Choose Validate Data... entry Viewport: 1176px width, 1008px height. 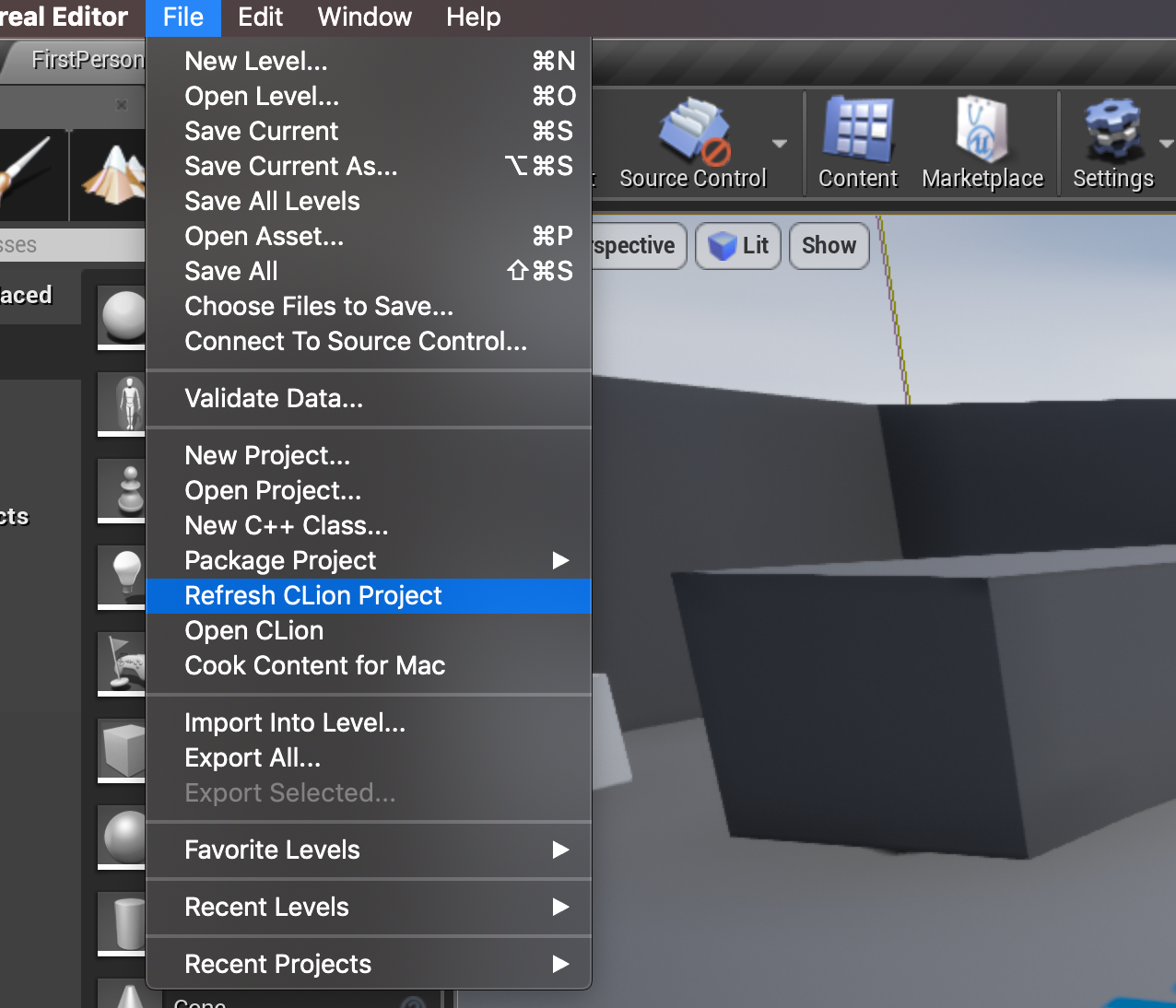(369, 398)
